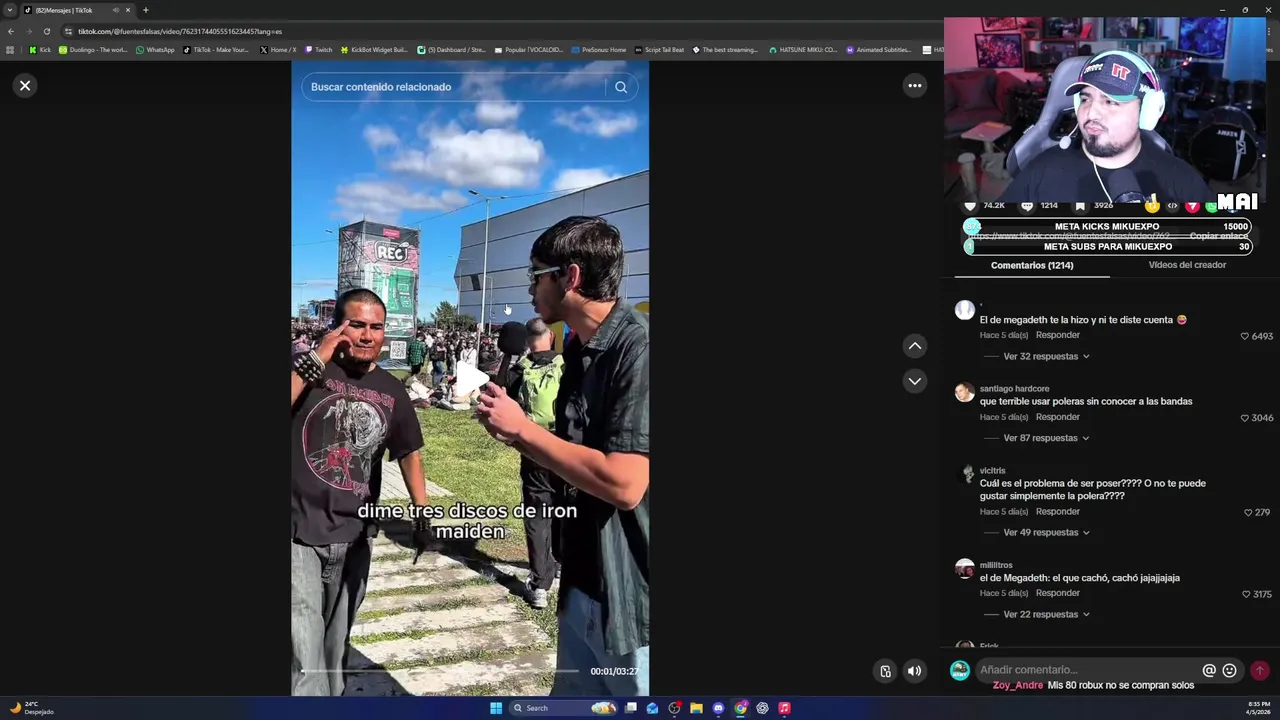Open OBS Studio from the taskbar

[674, 708]
